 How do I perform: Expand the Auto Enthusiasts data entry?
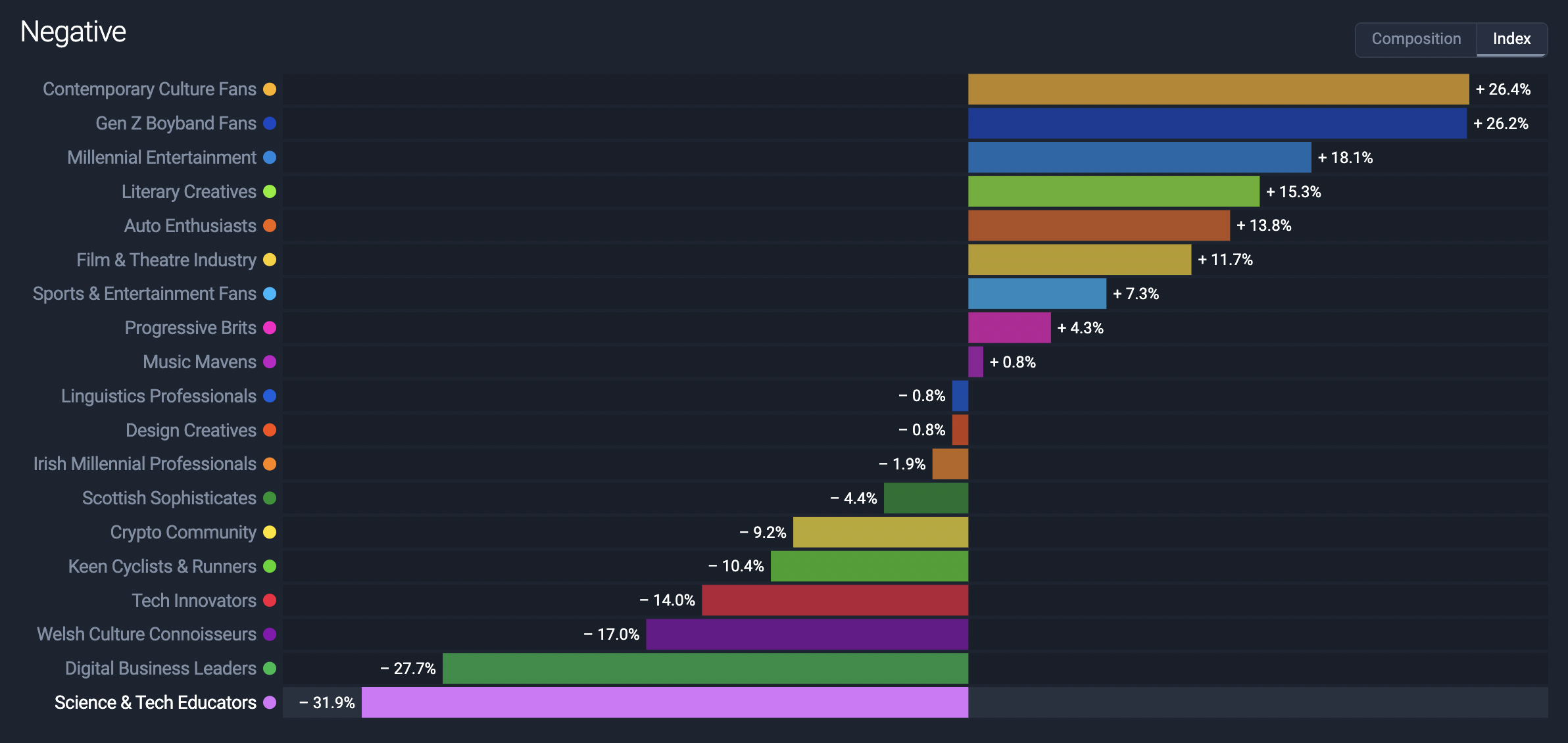click(x=189, y=224)
